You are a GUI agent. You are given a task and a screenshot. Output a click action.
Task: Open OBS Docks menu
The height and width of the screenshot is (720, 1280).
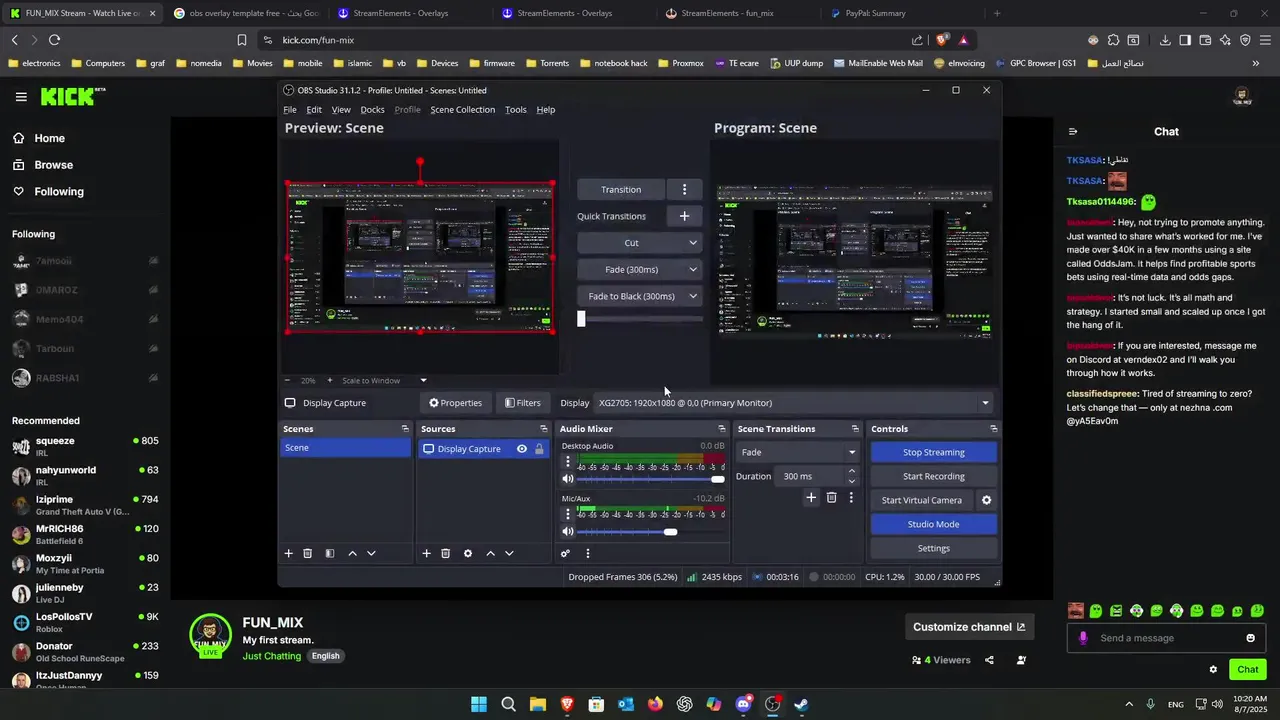point(372,110)
